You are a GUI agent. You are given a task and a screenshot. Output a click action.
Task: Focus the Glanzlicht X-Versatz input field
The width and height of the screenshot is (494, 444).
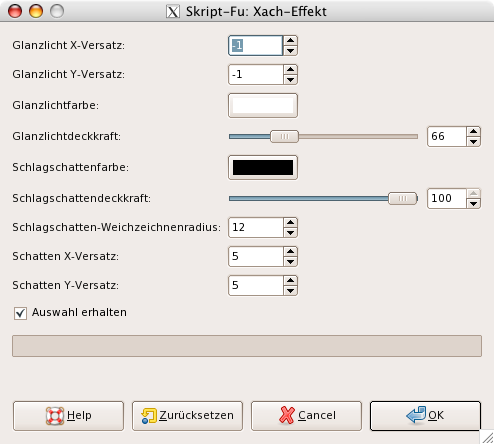[x=256, y=45]
